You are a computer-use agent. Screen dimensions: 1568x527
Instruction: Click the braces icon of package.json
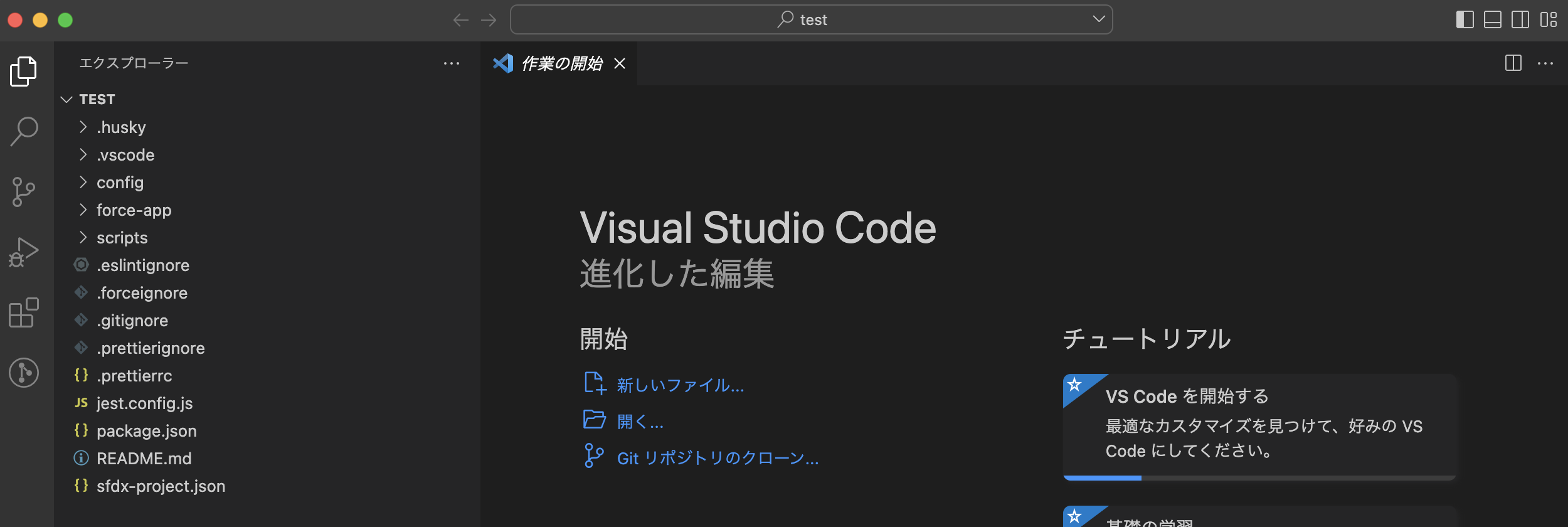[x=81, y=430]
